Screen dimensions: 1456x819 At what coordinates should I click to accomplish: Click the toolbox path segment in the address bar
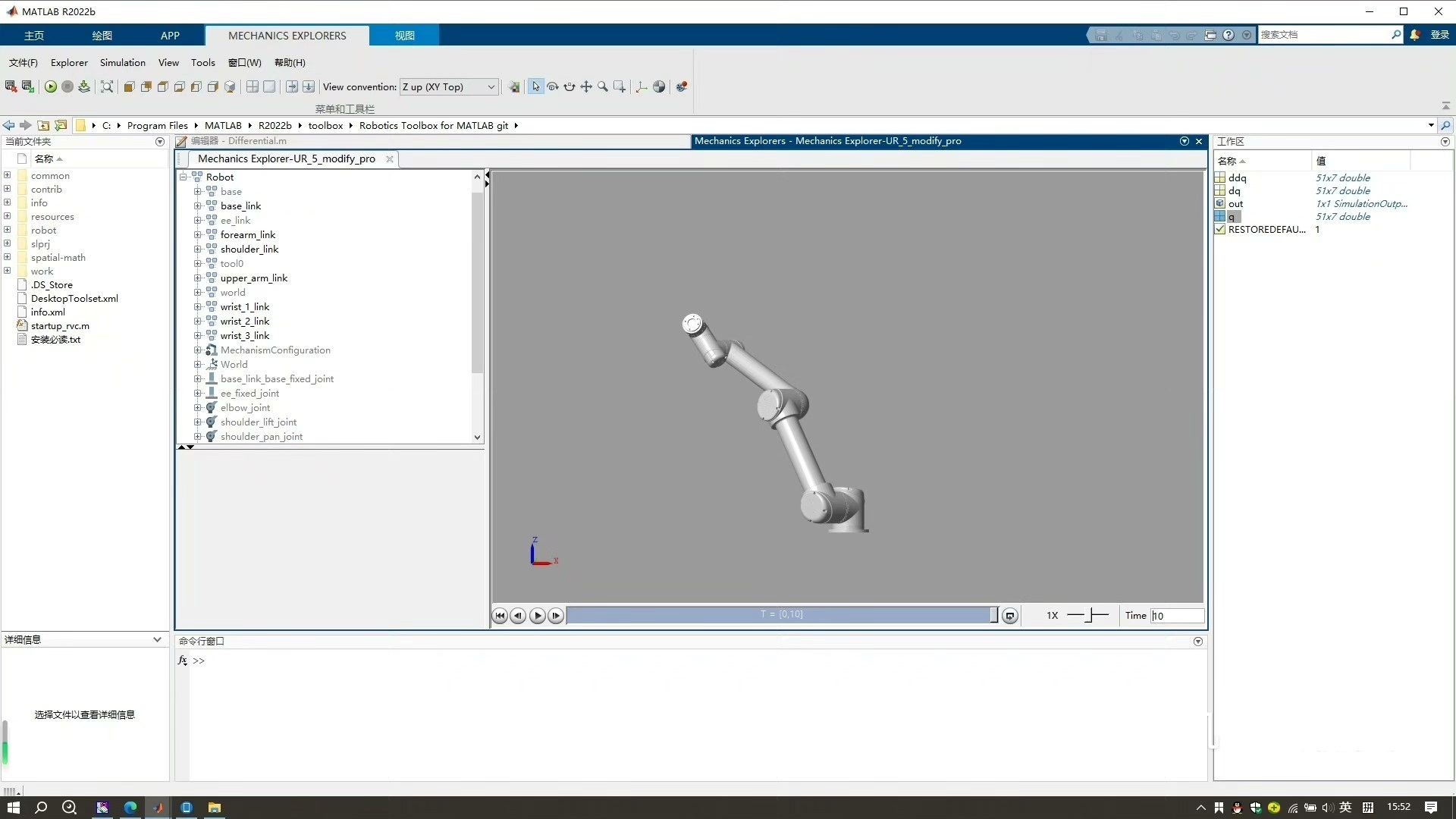(325, 126)
